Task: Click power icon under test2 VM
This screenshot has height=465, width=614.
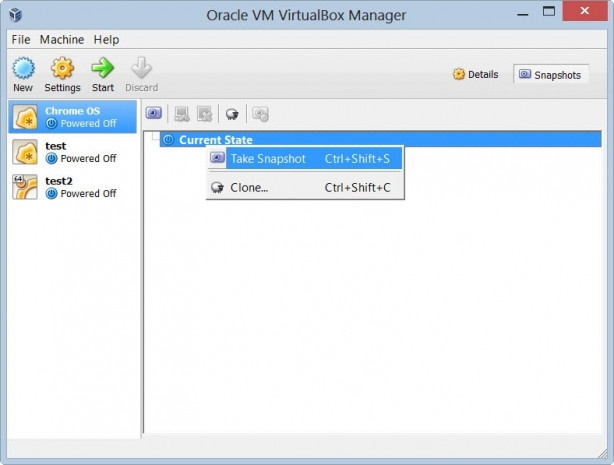Action: pyautogui.click(x=51, y=194)
